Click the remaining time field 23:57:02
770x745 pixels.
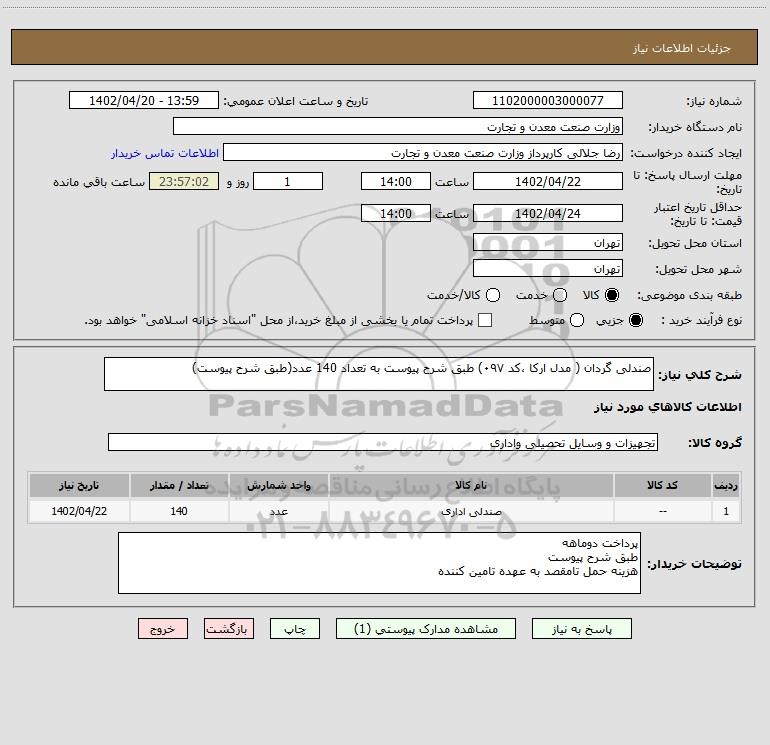pyautogui.click(x=184, y=181)
